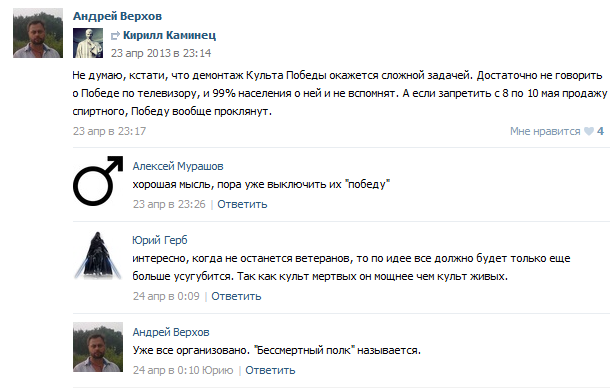This screenshot has height=388, width=616.
Task: Reply to the Бессмертный полк comment with Ответить
Action: [270, 370]
